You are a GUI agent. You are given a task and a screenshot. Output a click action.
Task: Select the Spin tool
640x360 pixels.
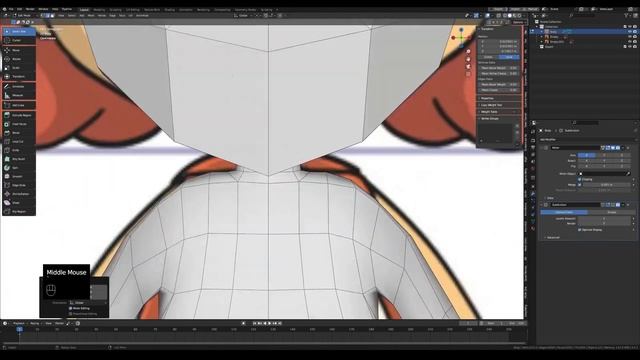click(x=19, y=168)
